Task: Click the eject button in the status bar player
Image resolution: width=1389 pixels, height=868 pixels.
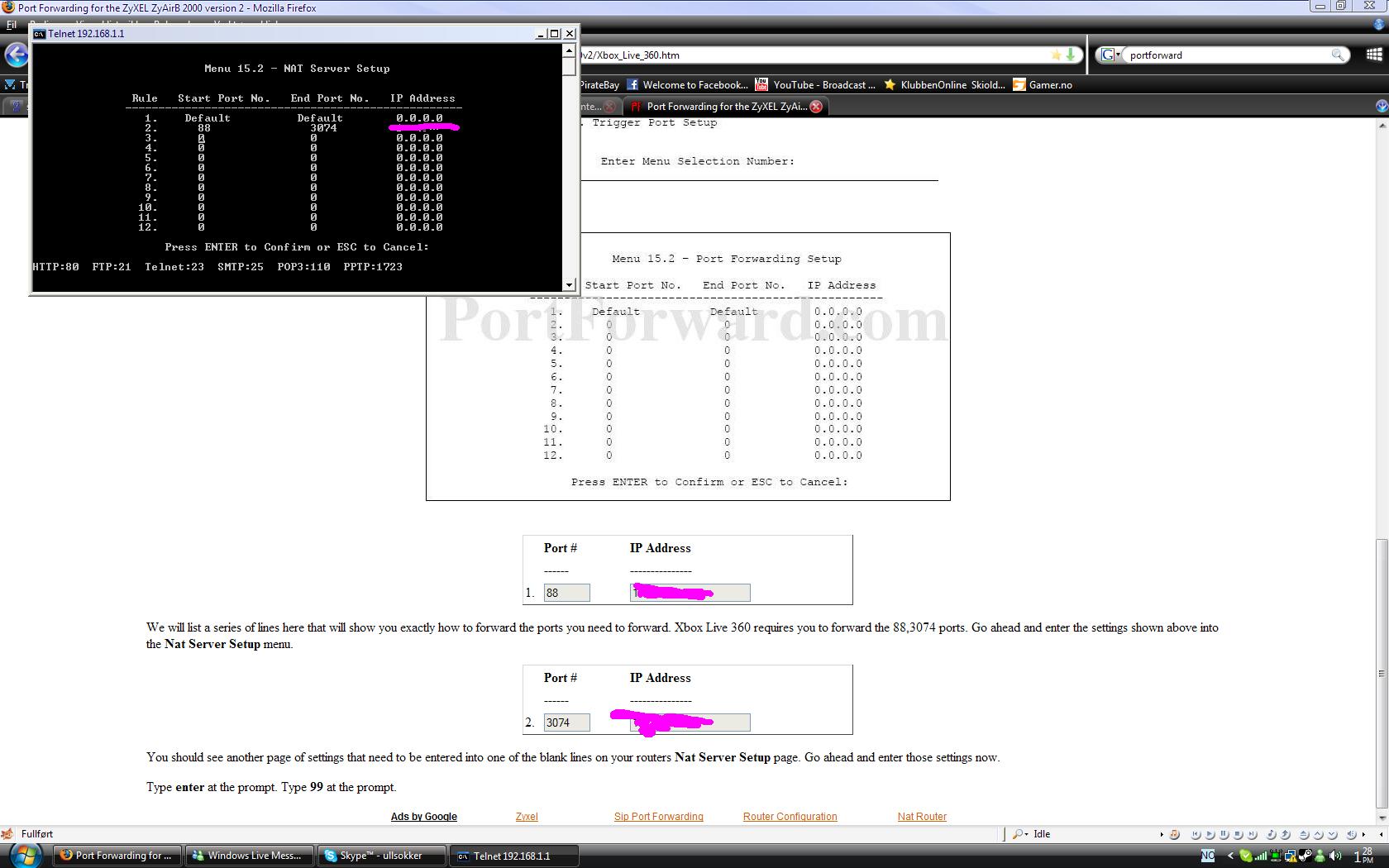Action: (1304, 834)
